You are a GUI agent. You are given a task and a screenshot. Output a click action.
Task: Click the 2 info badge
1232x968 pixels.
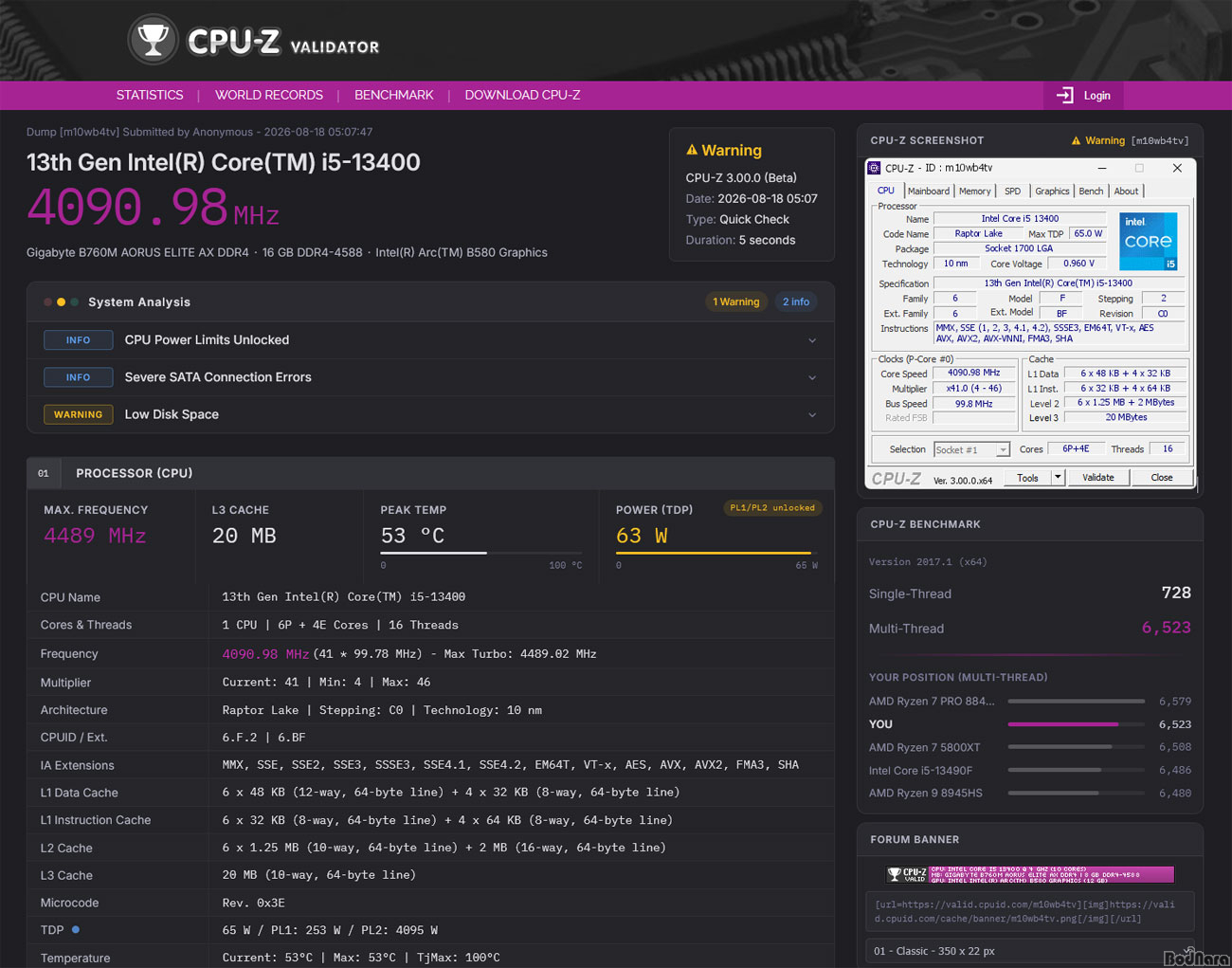coord(796,301)
